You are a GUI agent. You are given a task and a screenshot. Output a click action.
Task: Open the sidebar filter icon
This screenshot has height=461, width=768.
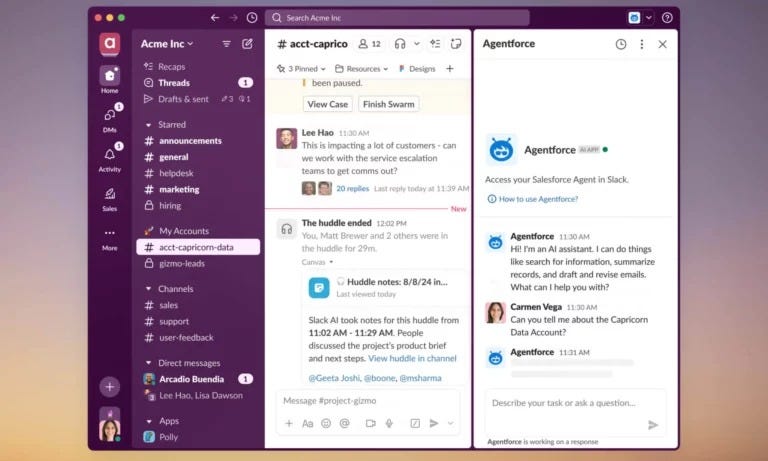226,44
